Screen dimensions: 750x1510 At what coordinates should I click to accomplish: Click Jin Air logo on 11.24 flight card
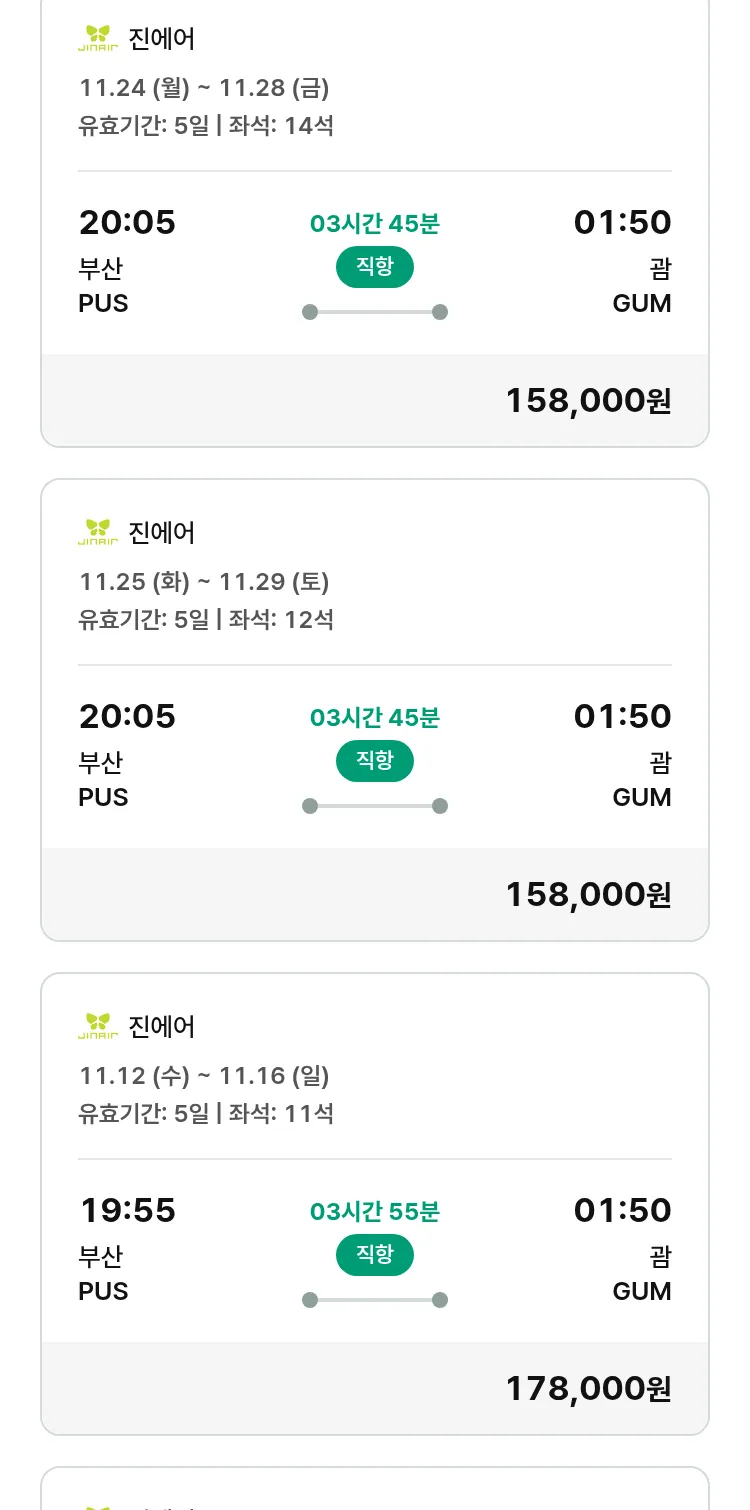[x=98, y=39]
